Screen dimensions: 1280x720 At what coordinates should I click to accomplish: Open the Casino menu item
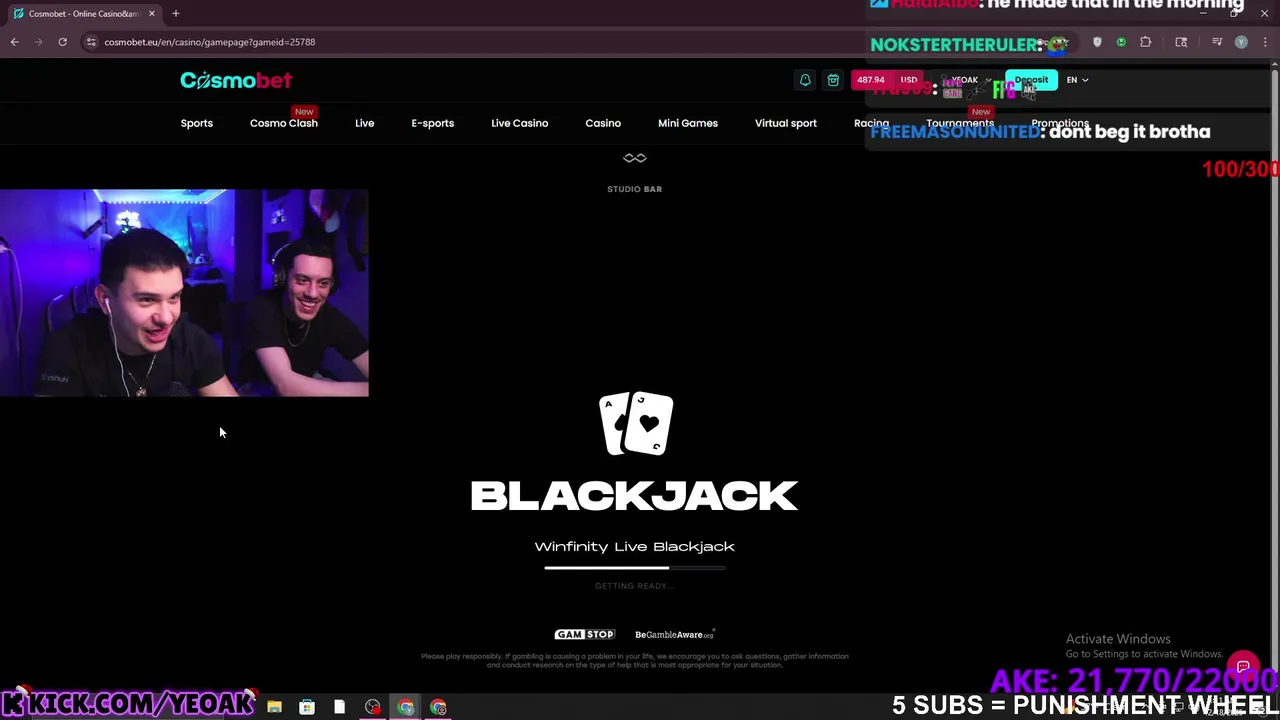(x=603, y=123)
